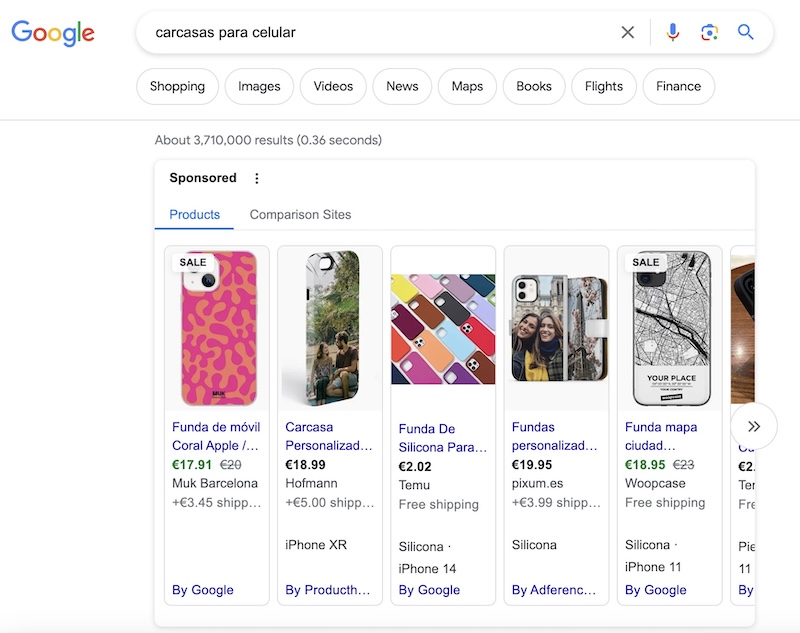Filter results by Shopping
The width and height of the screenshot is (800, 633).
point(177,86)
